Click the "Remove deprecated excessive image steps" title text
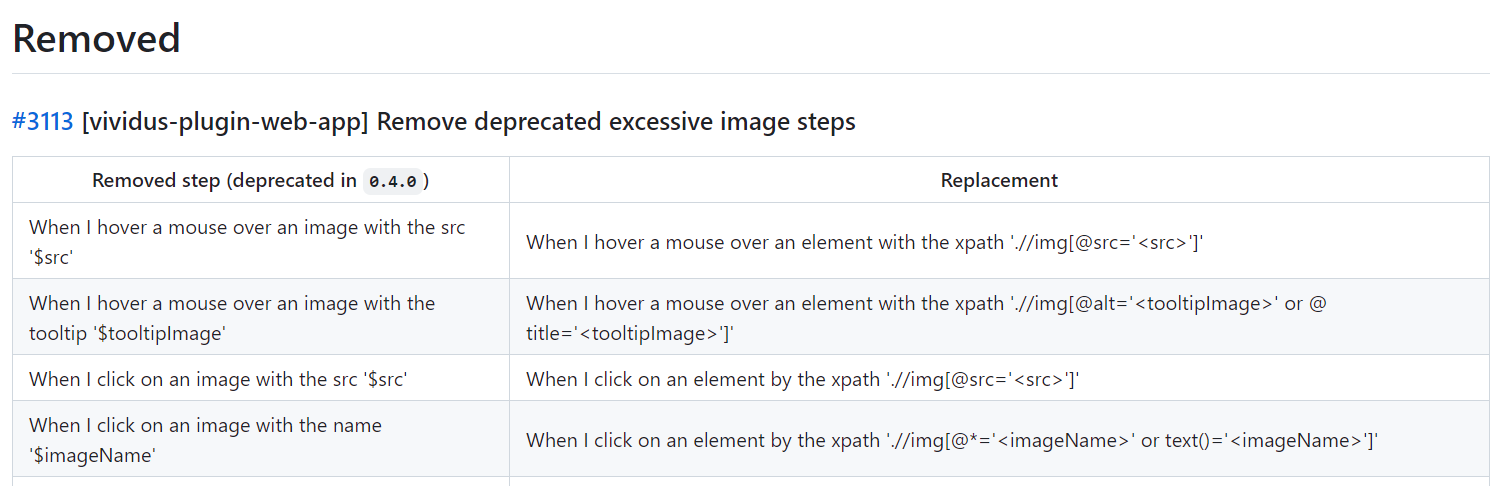This screenshot has width=1501, height=486. coord(616,122)
